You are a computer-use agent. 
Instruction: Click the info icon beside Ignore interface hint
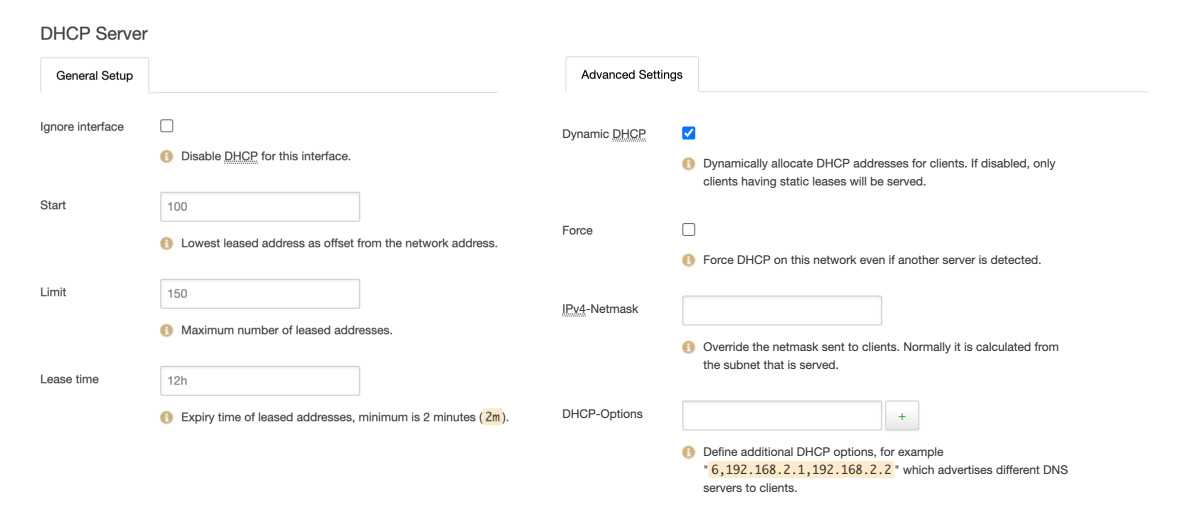pos(167,157)
